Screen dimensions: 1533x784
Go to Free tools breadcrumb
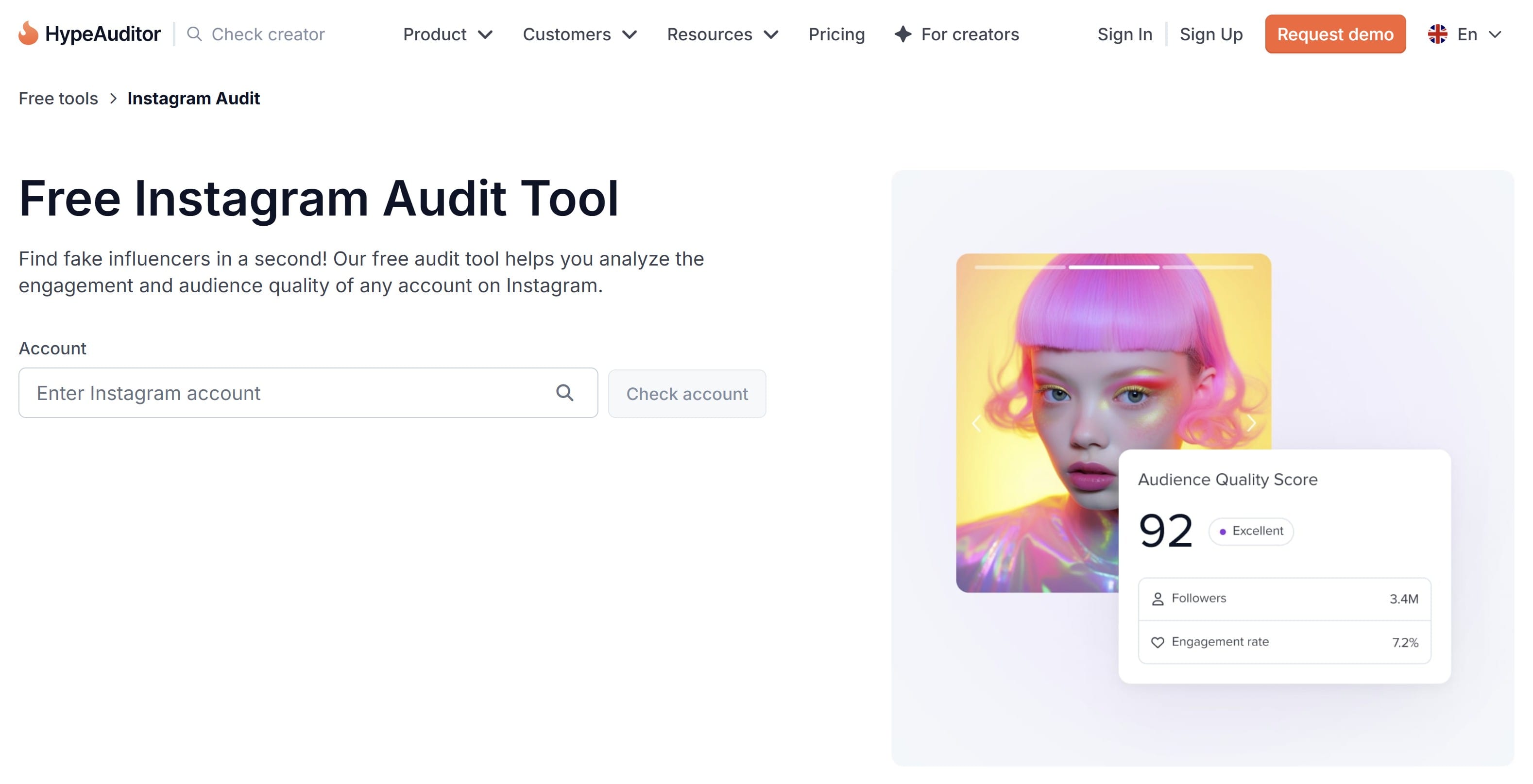point(58,98)
